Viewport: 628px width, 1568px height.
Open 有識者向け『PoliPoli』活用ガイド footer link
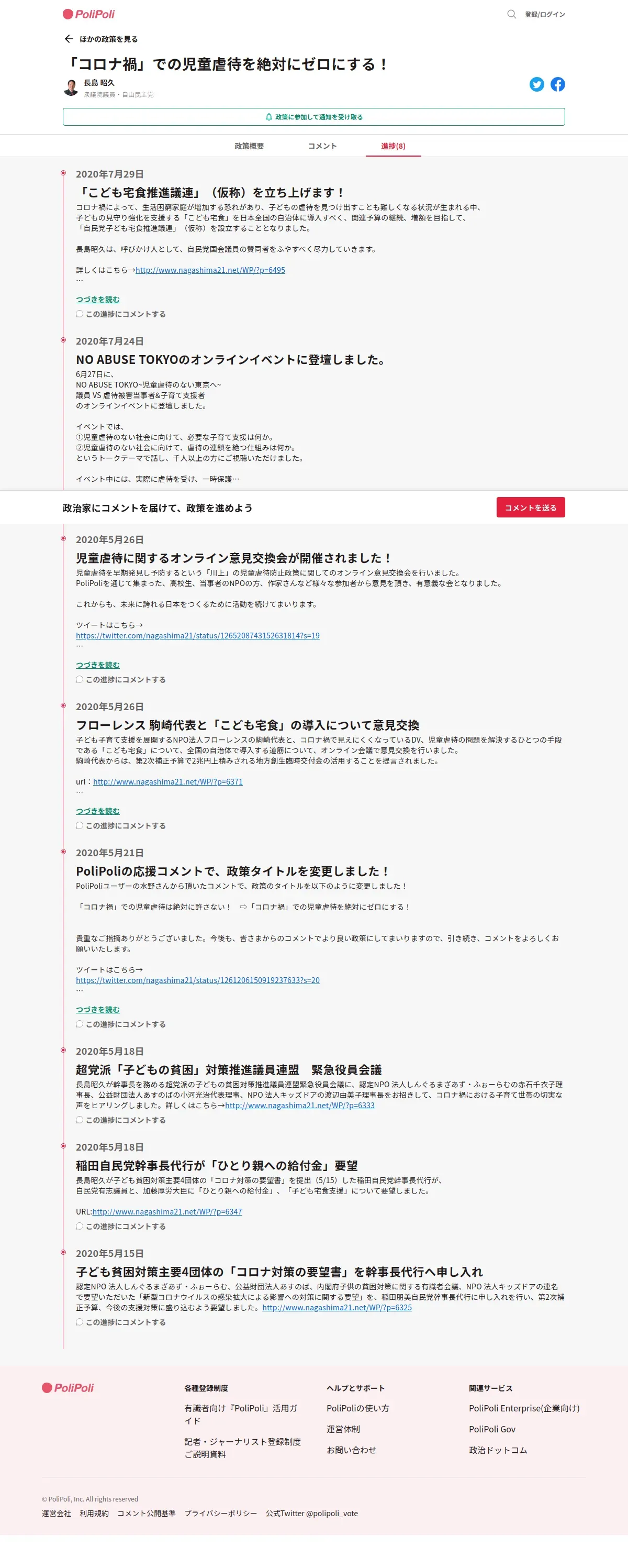tap(241, 1414)
